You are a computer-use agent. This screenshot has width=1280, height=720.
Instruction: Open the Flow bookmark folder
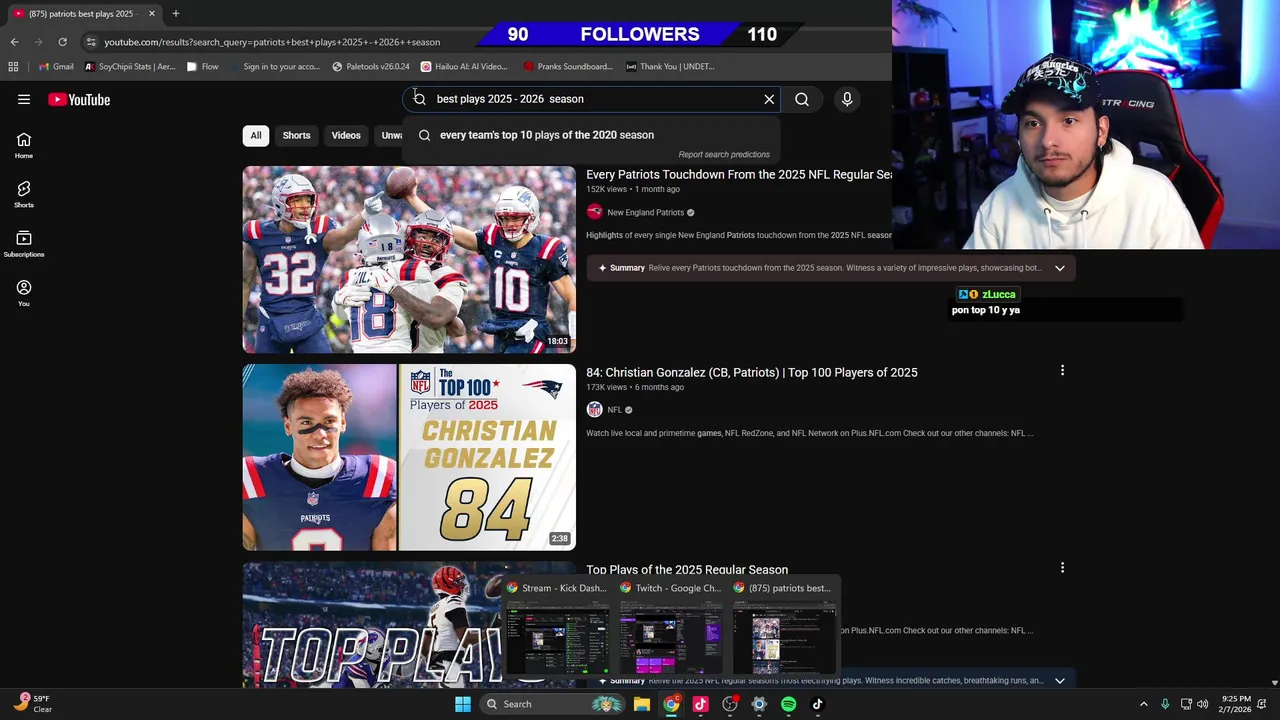click(x=203, y=67)
